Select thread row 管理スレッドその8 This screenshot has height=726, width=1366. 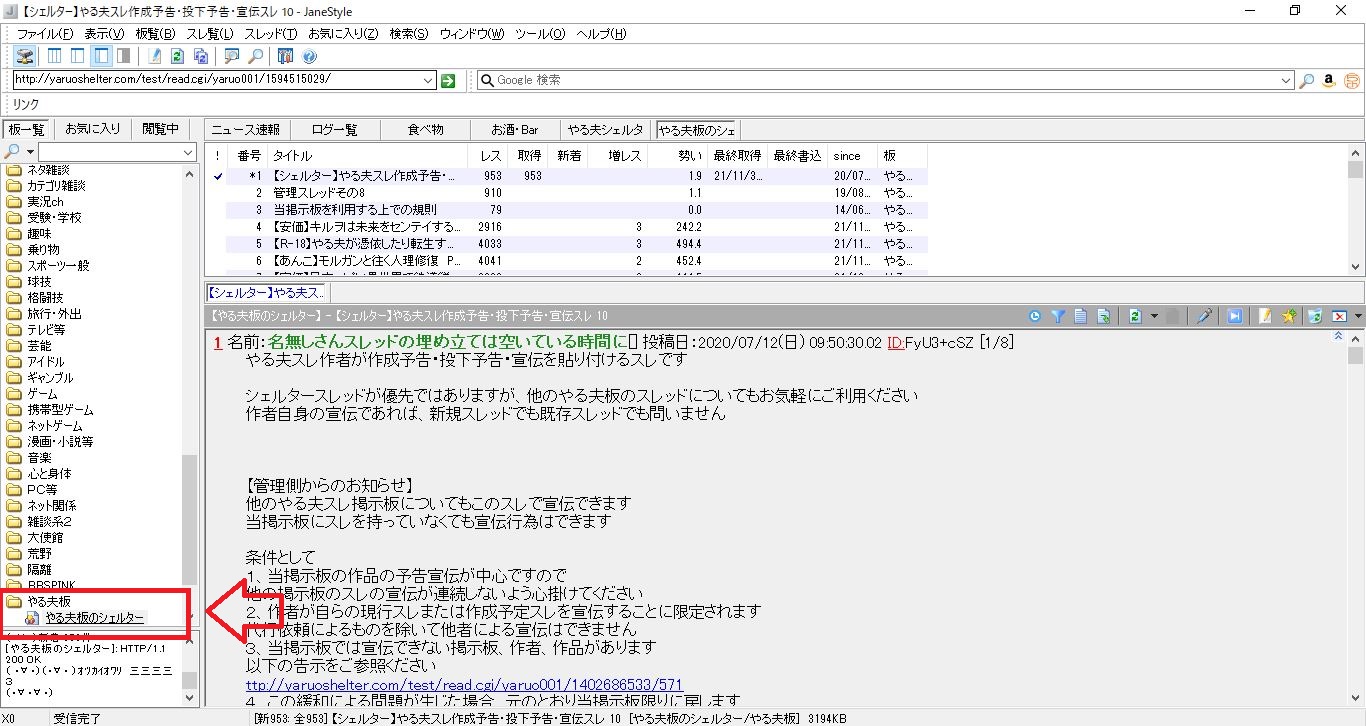(x=566, y=193)
